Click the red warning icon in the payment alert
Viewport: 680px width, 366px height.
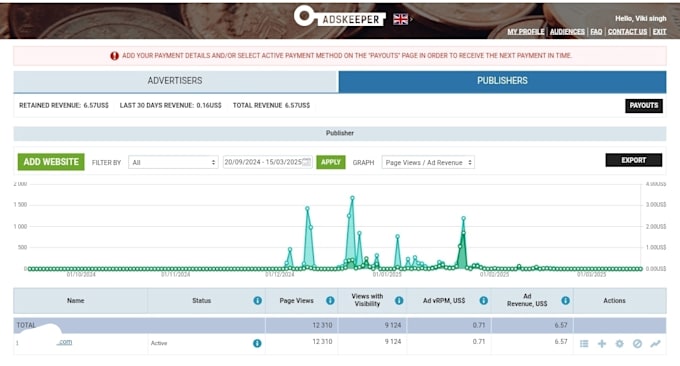pyautogui.click(x=114, y=56)
